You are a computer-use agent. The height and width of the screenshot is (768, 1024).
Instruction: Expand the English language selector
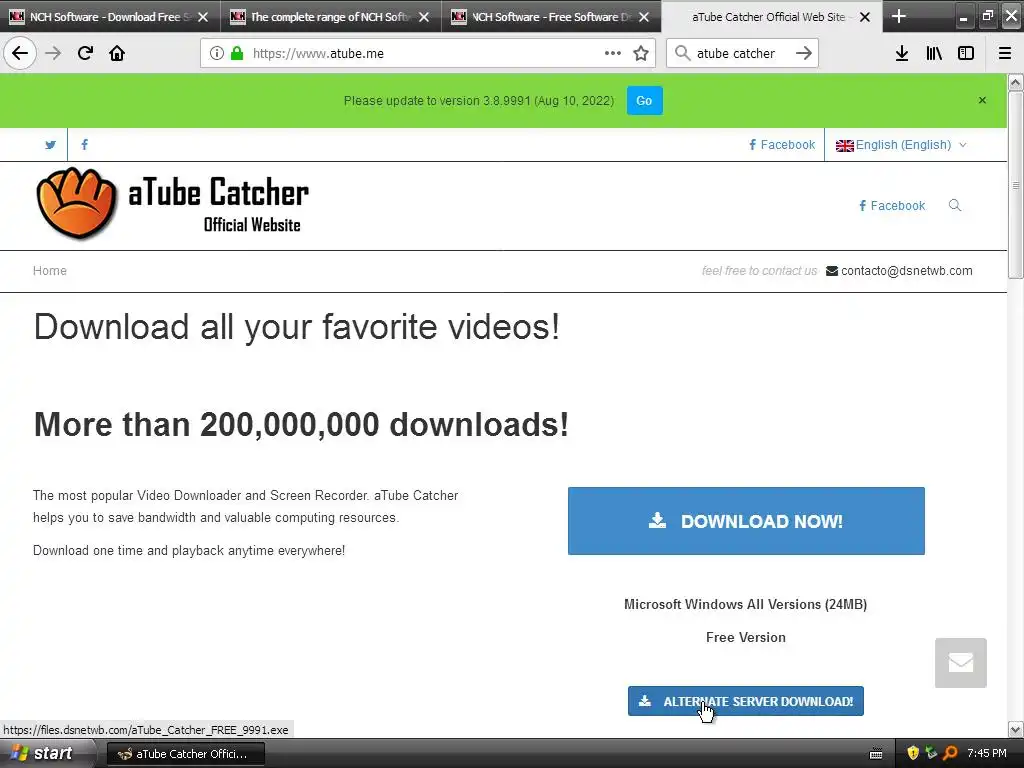pyautogui.click(x=901, y=145)
